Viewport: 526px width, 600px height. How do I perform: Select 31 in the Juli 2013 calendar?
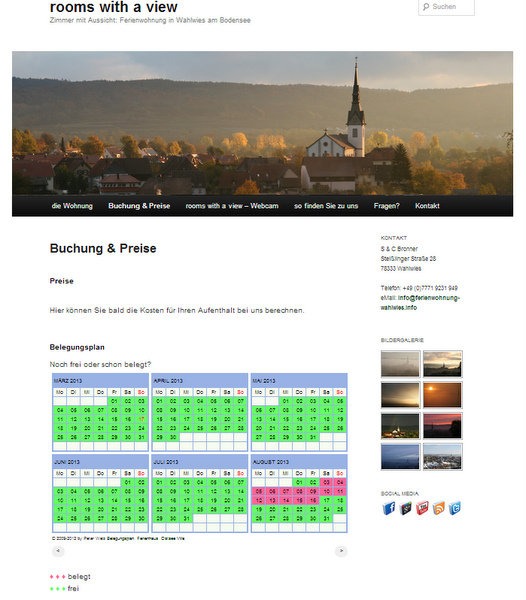tap(186, 518)
